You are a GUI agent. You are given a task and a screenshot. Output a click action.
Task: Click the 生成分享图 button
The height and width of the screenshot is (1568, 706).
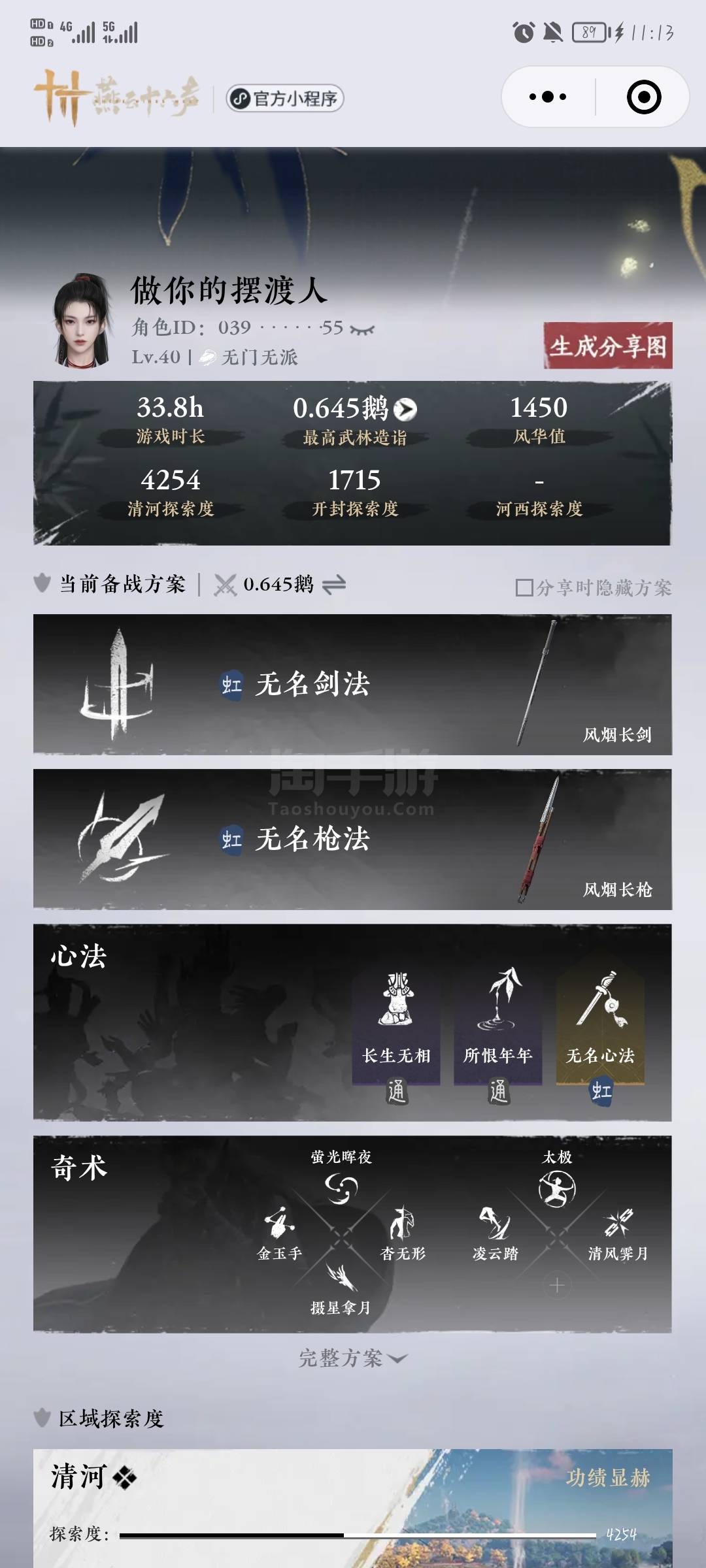click(608, 346)
